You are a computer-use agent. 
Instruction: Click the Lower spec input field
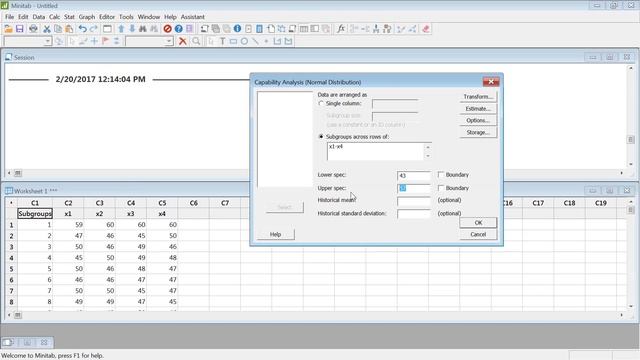414,176
